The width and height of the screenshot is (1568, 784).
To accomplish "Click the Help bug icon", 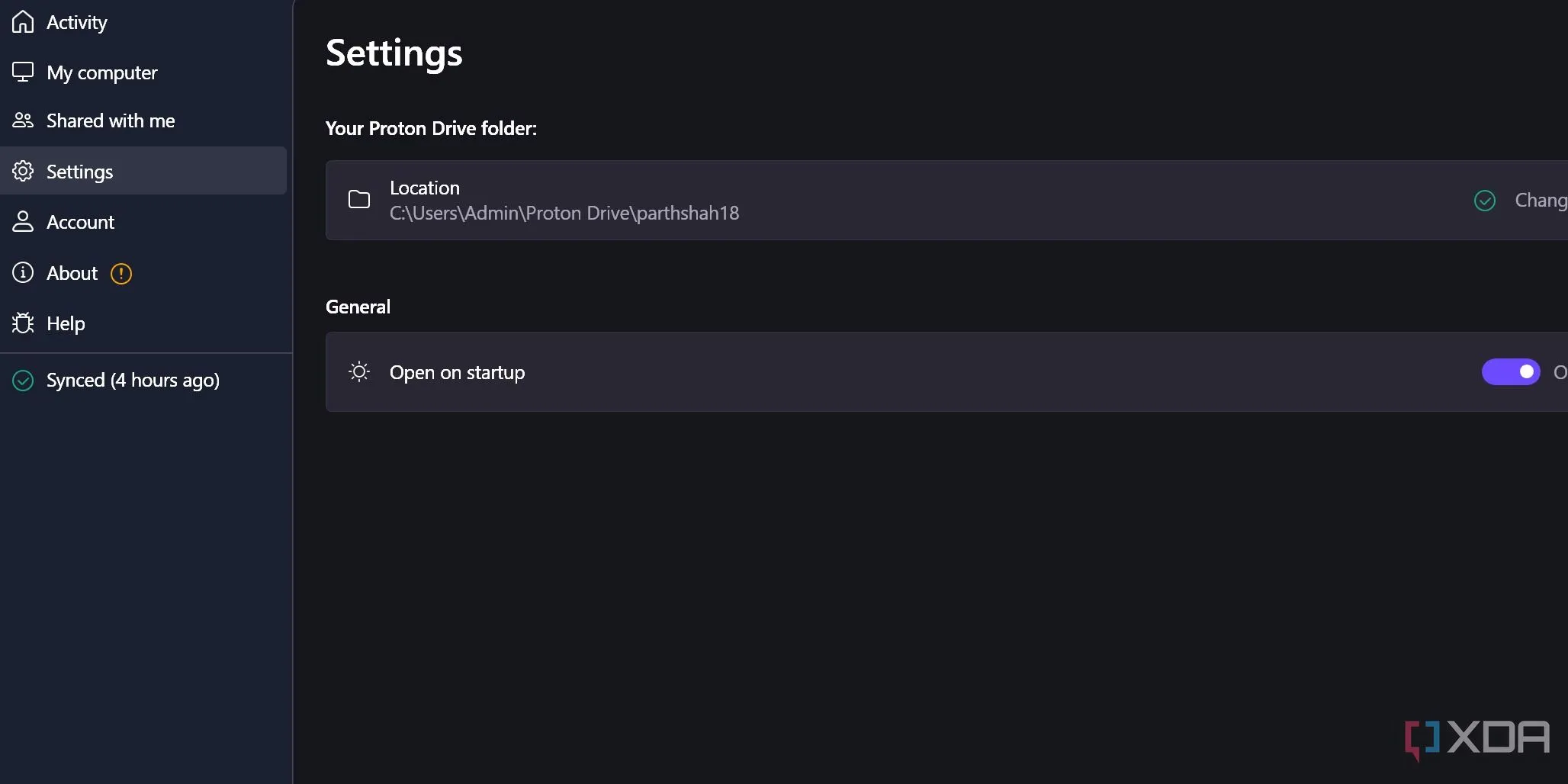I will (x=23, y=323).
